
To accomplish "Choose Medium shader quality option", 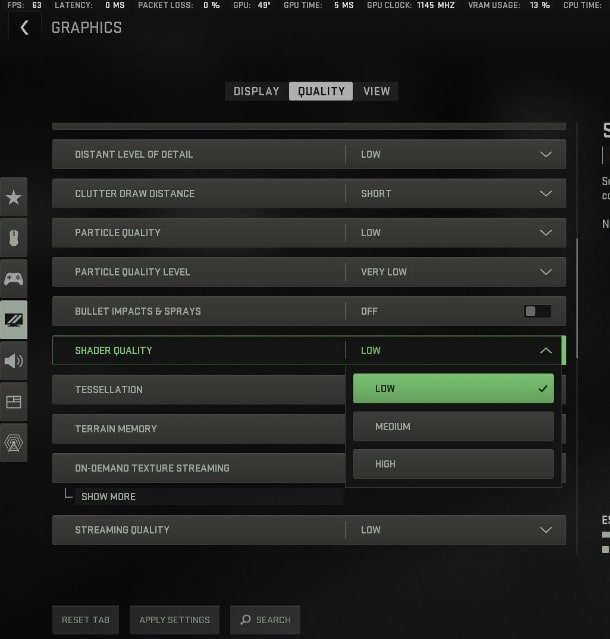I will click(453, 427).
